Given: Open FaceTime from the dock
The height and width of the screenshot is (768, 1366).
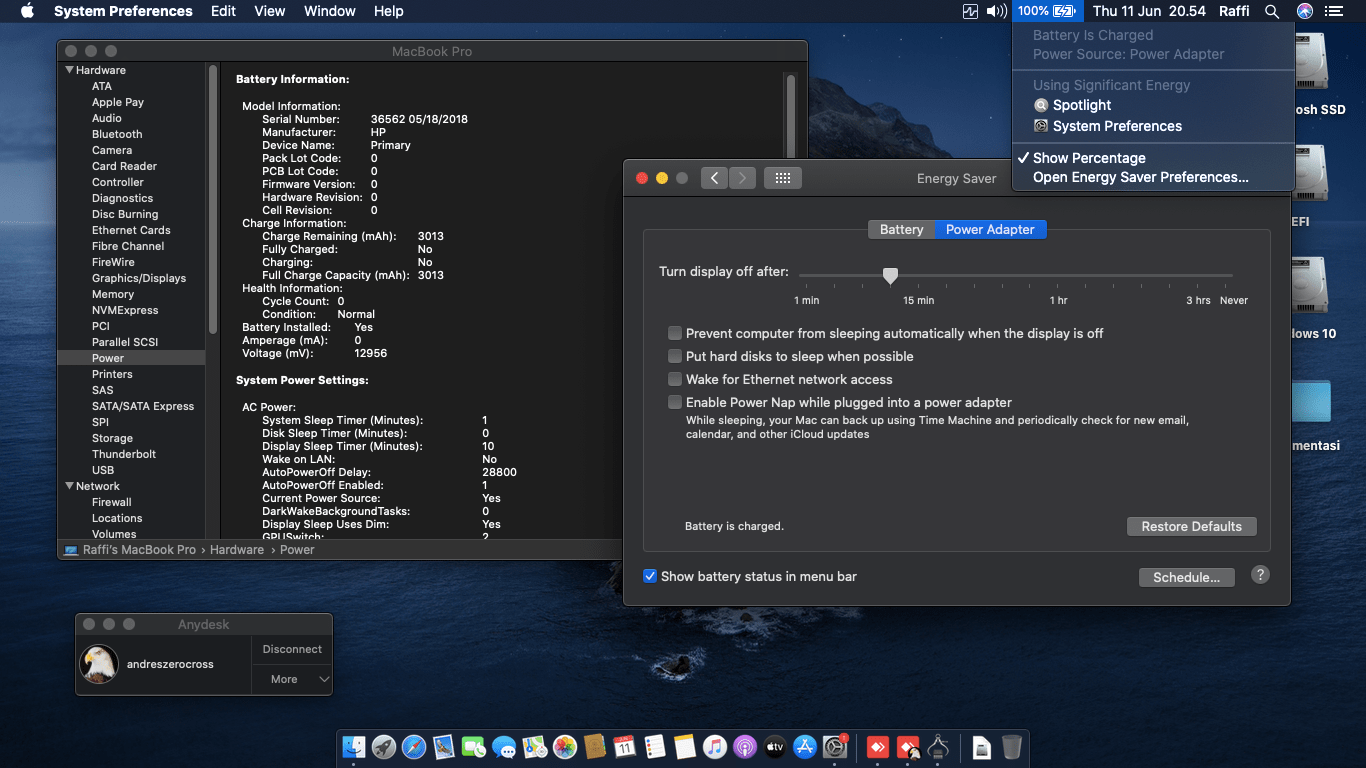Looking at the screenshot, I should pos(474,747).
